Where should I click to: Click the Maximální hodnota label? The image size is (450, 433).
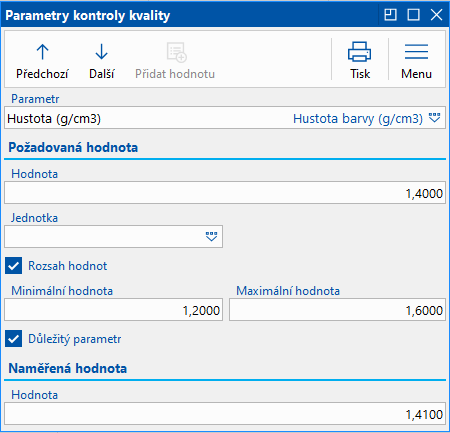288,291
